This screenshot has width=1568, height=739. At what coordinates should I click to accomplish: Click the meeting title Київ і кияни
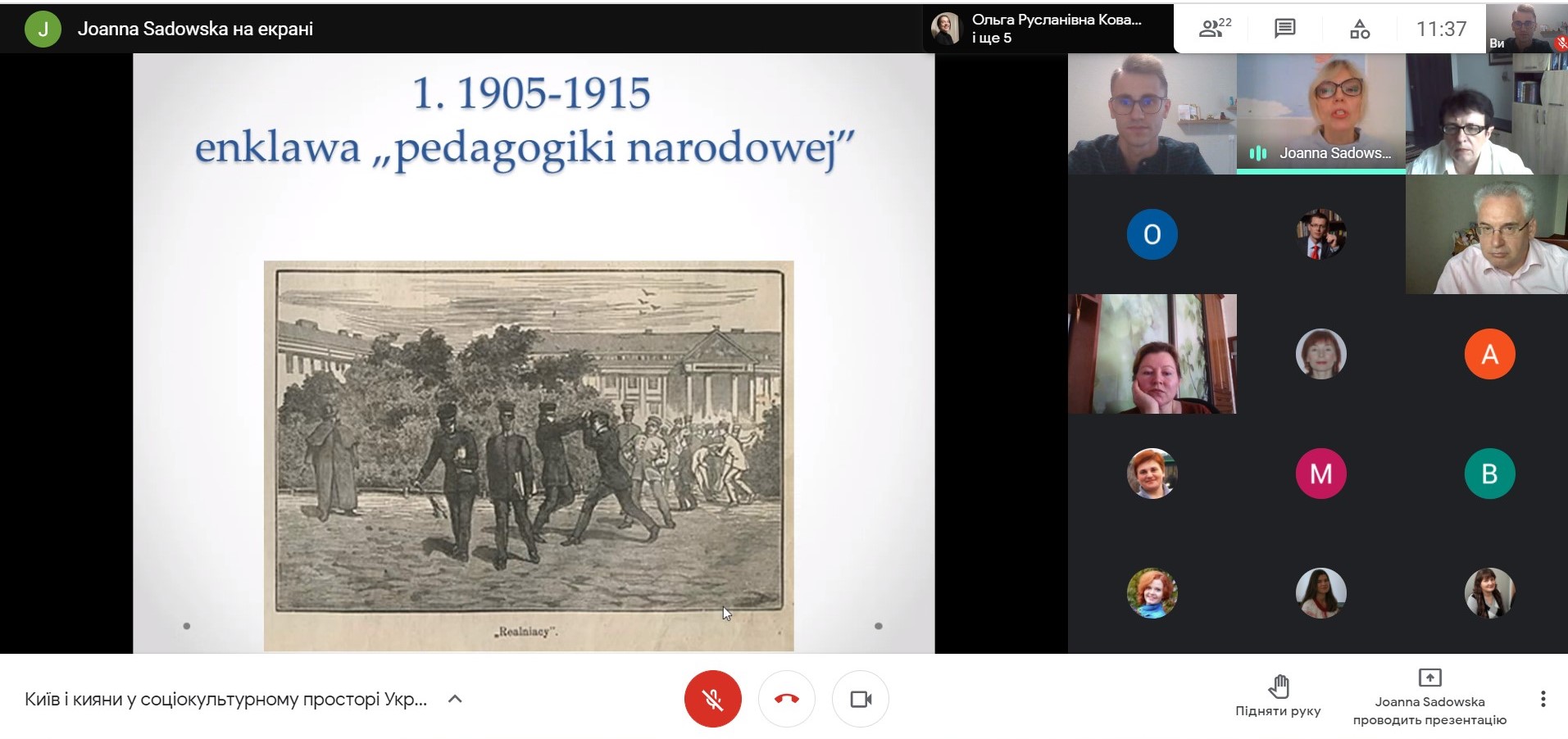click(x=225, y=699)
